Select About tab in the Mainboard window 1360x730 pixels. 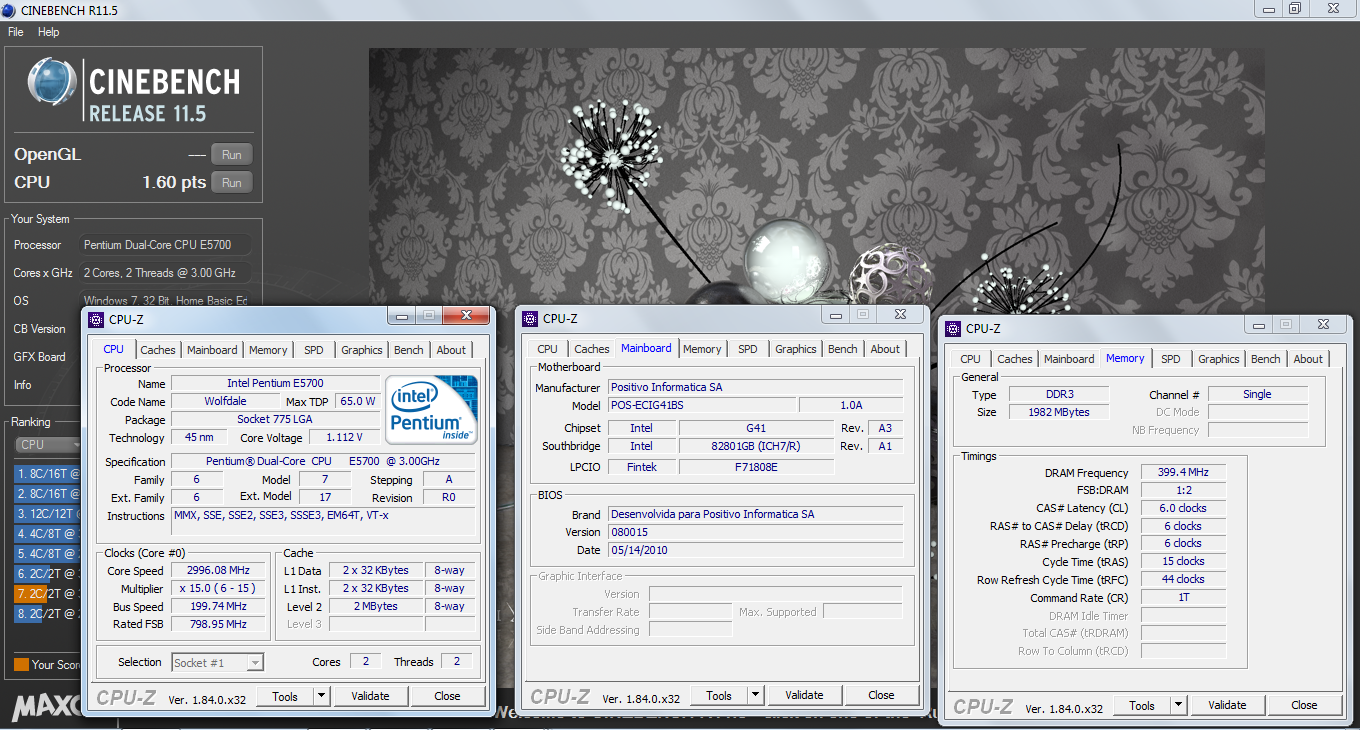point(885,349)
